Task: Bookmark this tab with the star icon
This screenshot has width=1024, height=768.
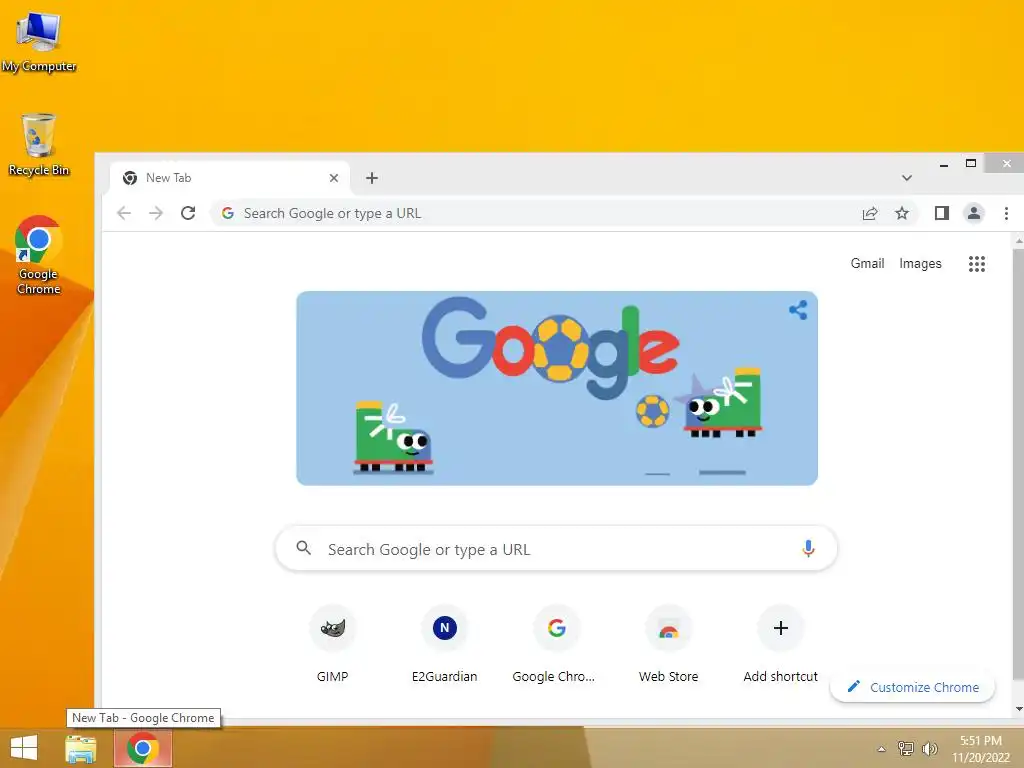Action: 902,213
